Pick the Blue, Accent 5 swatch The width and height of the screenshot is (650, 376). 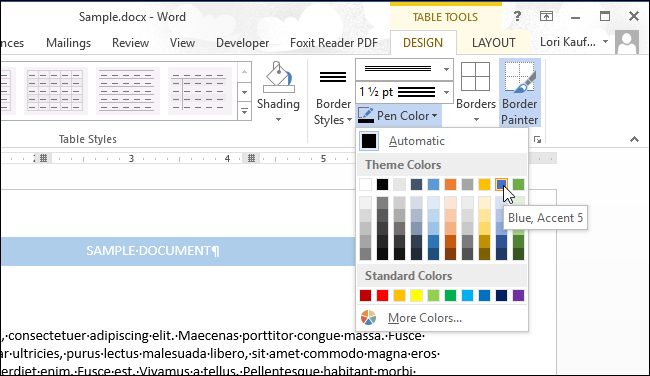click(x=501, y=184)
